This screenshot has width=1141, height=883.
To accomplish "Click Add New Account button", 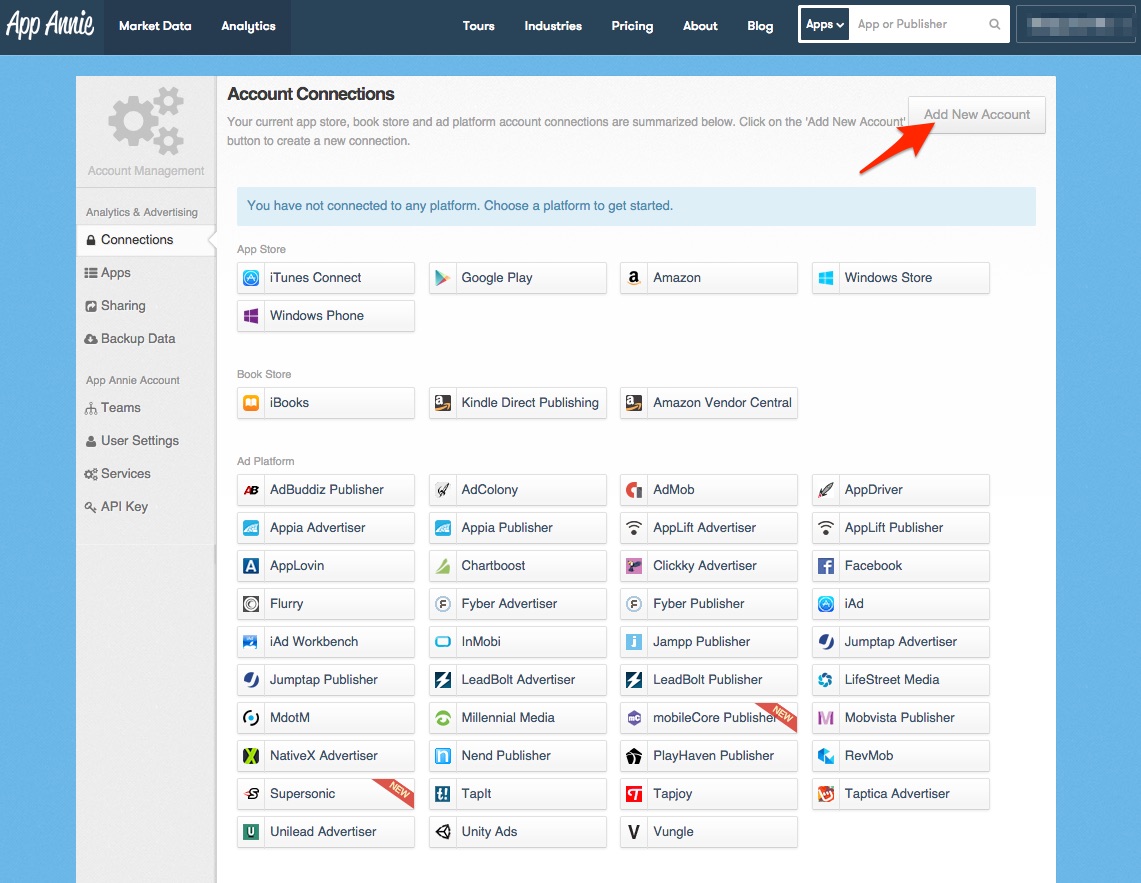I will 976,115.
